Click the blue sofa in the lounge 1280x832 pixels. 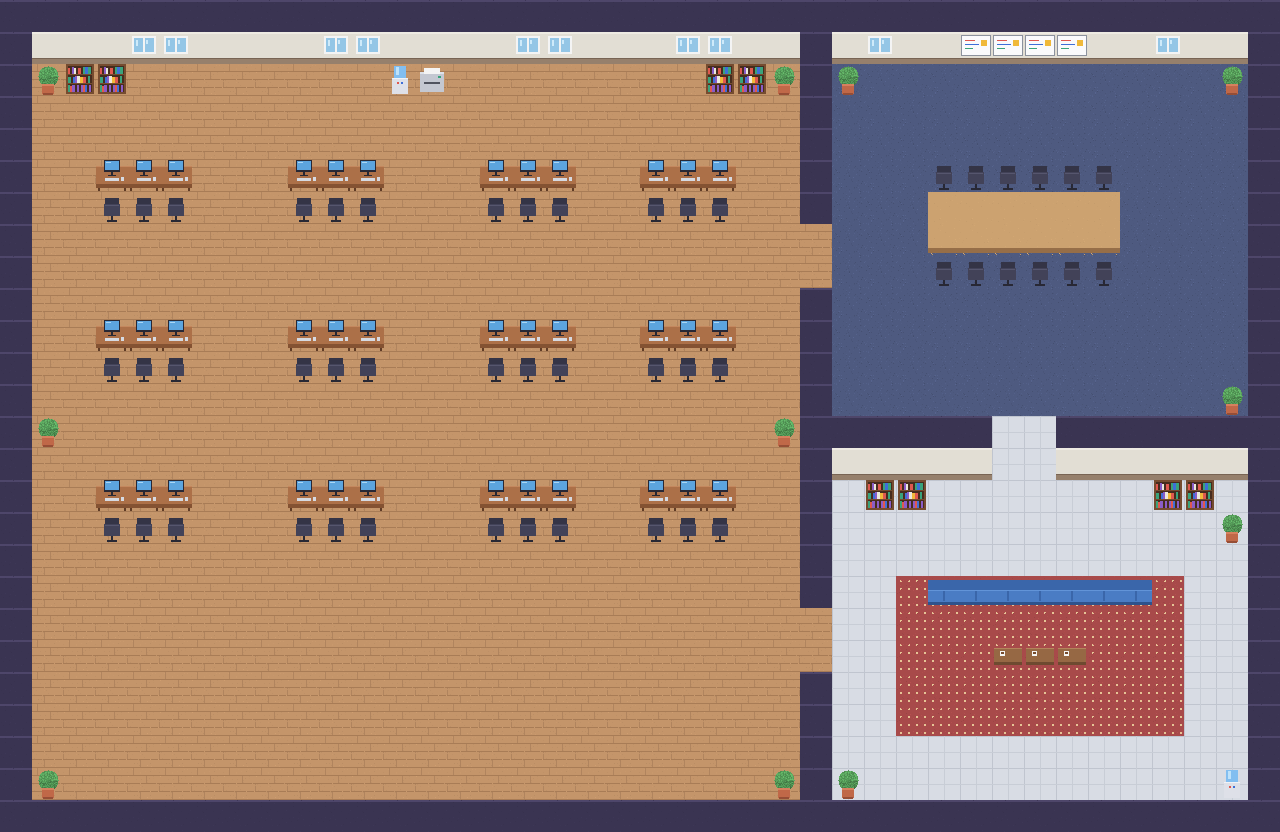click(1040, 592)
